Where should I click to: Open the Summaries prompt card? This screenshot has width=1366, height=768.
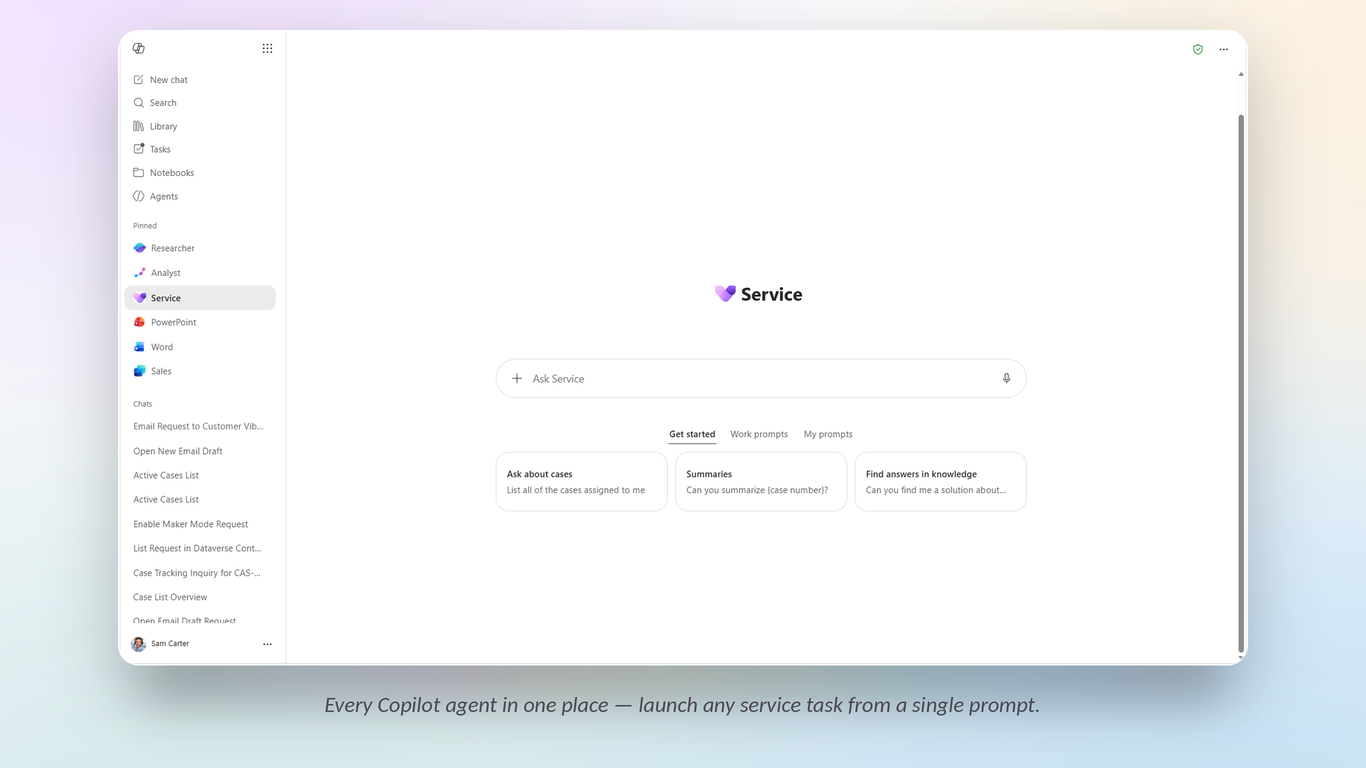pyautogui.click(x=761, y=482)
